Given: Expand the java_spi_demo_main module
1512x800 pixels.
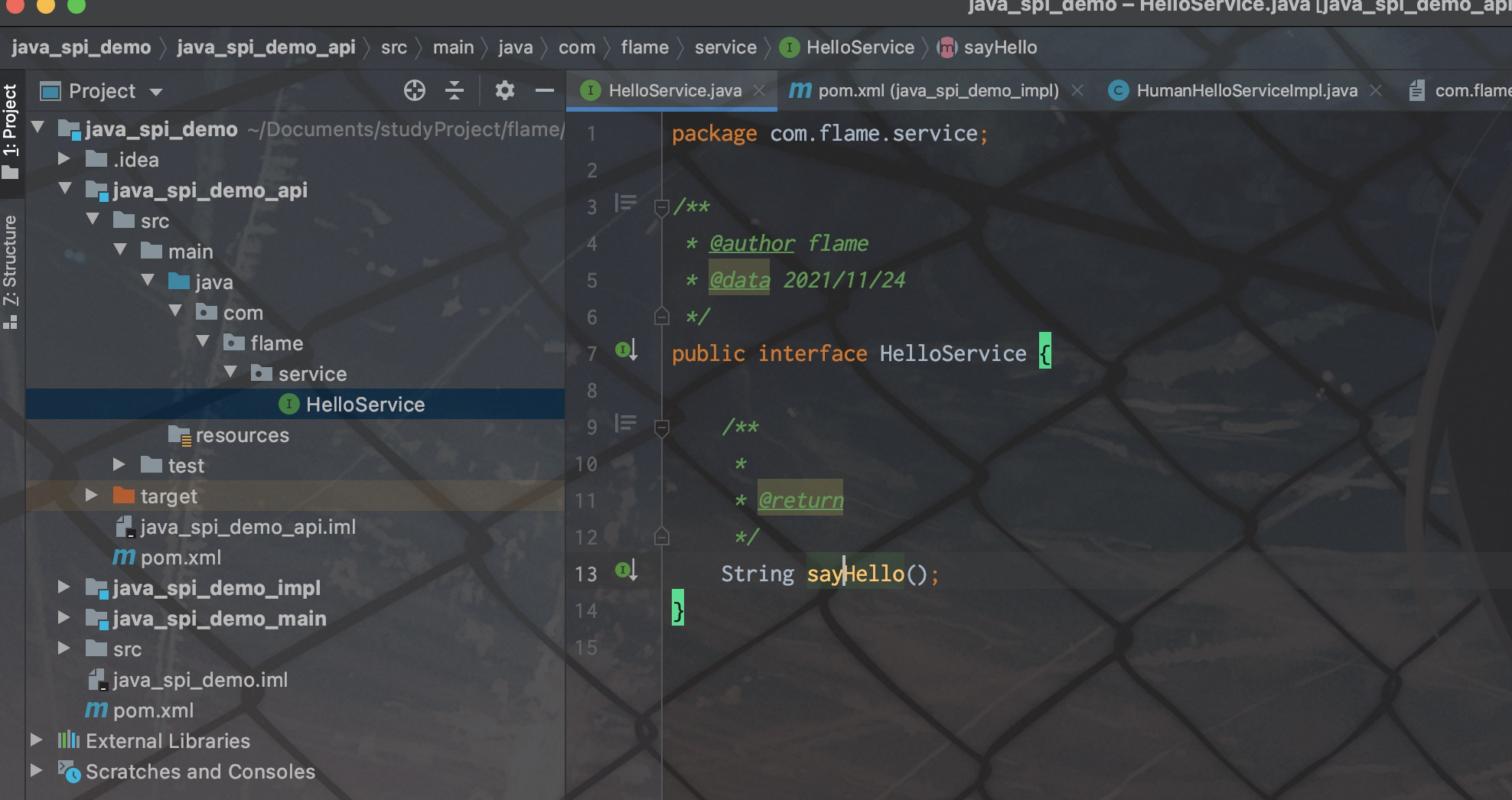Looking at the screenshot, I should 64,618.
